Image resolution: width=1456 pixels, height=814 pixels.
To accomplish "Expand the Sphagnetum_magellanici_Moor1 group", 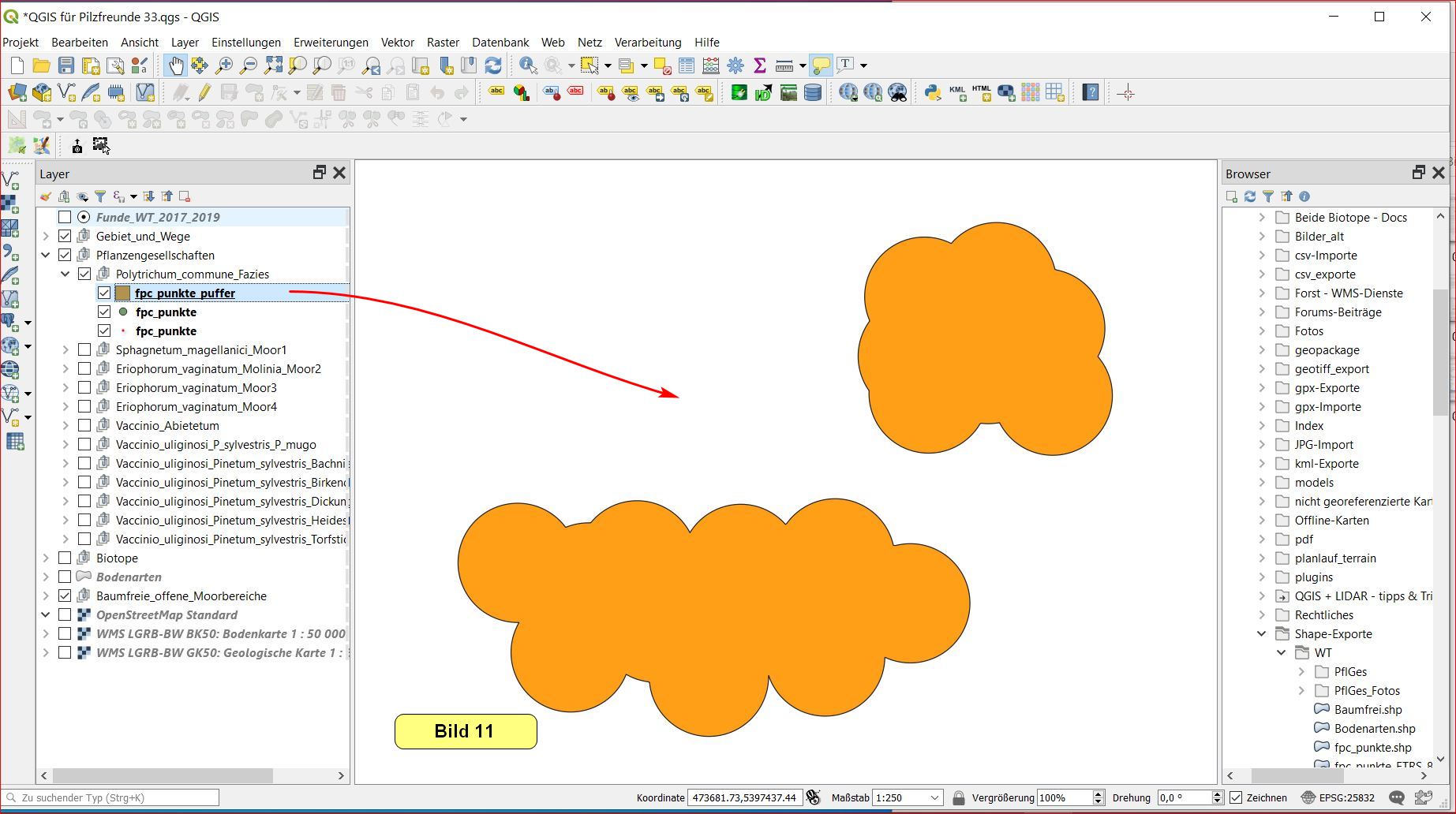I will (x=66, y=350).
